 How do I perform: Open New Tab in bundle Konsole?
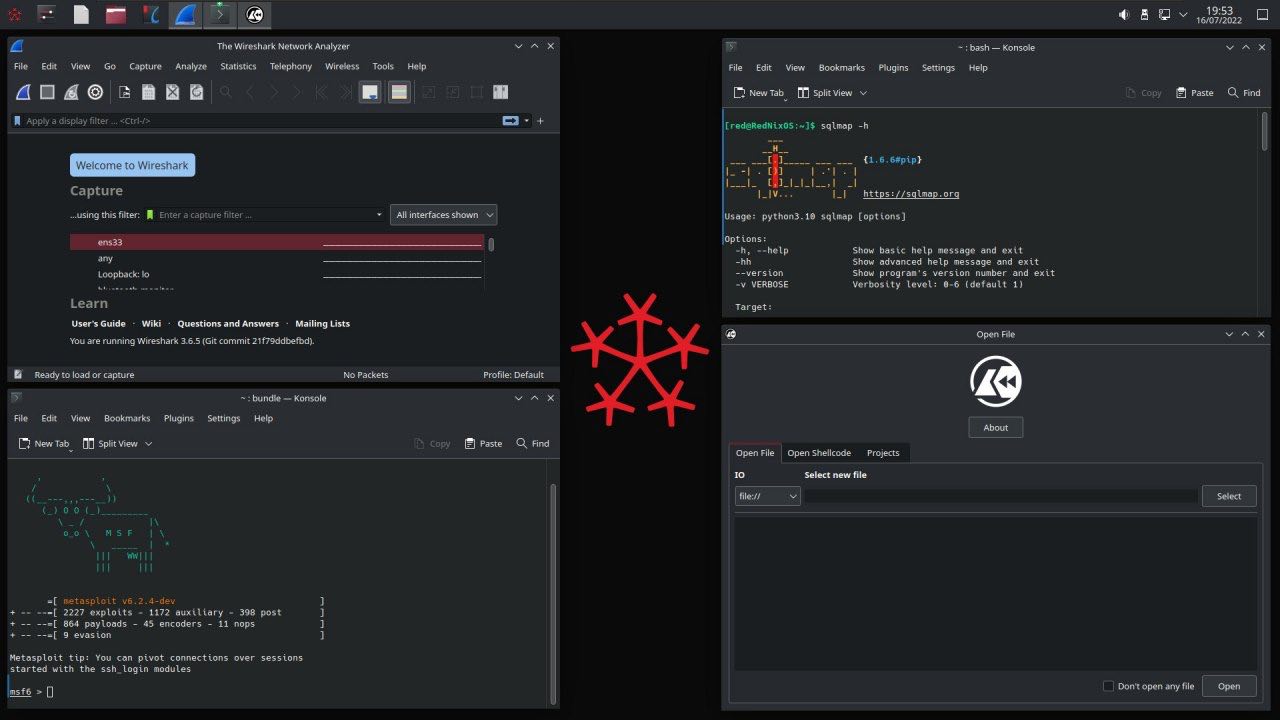tap(45, 443)
